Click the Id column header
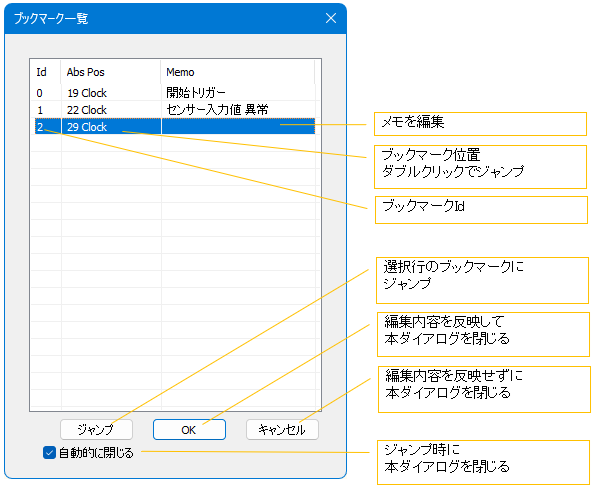This screenshot has width=594, height=490. 46,72
